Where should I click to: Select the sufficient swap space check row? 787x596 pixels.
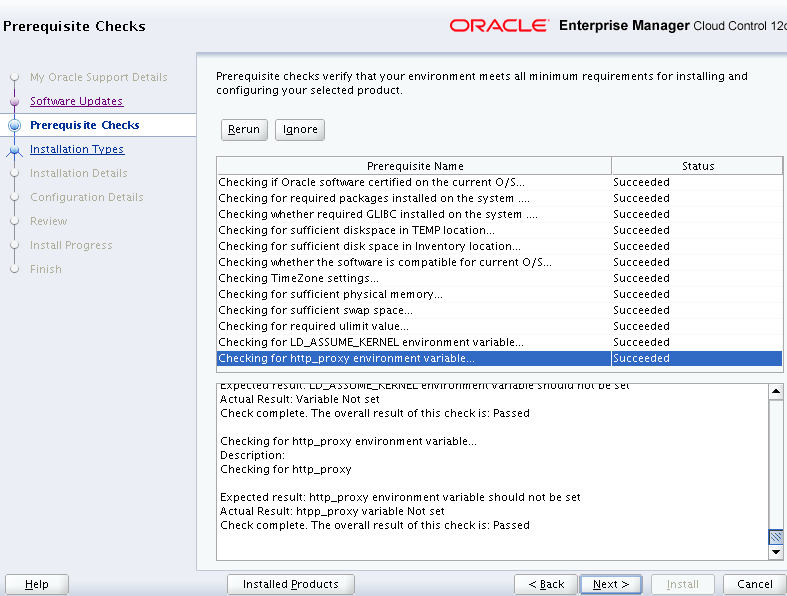click(414, 310)
